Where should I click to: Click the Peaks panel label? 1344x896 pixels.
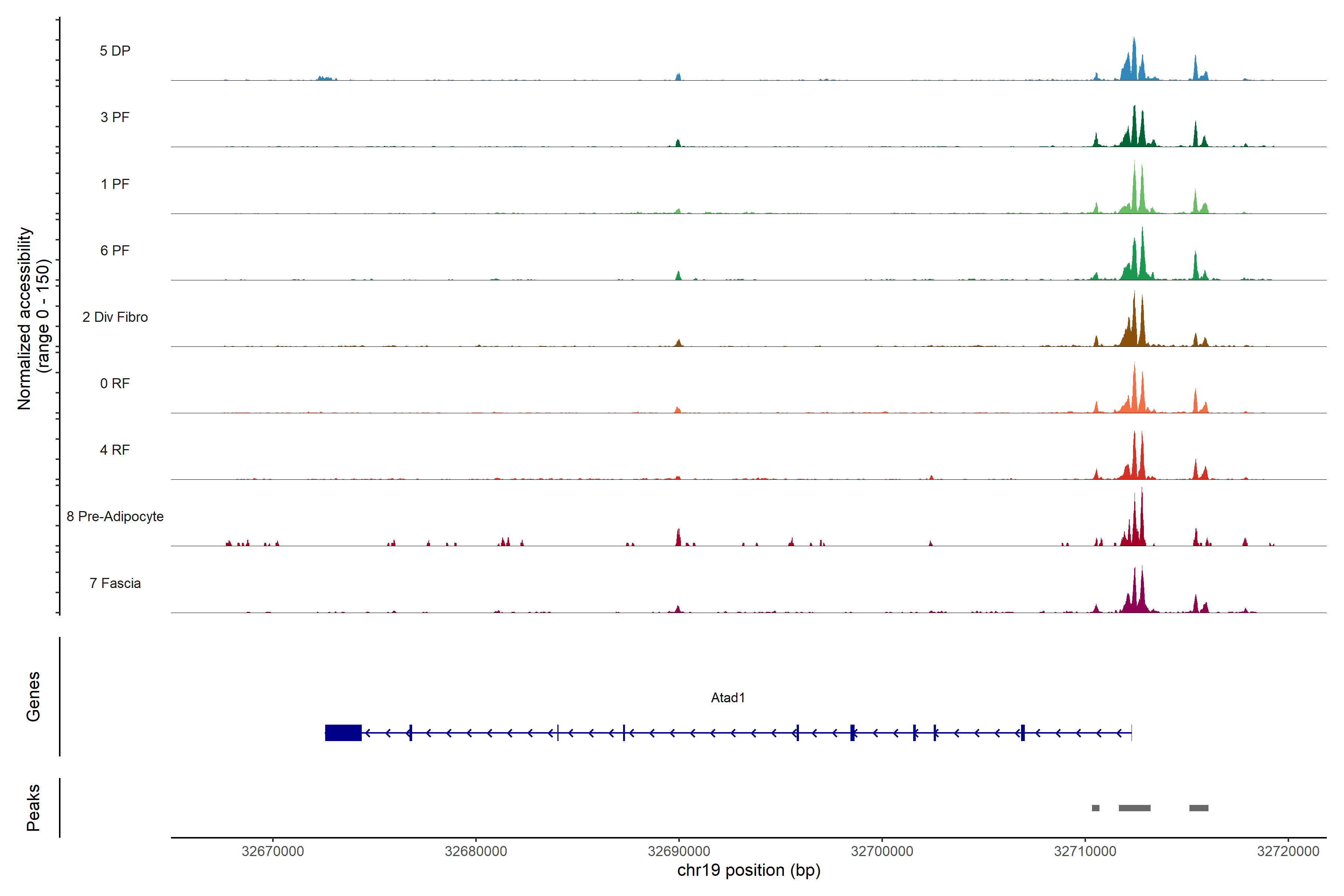(x=33, y=808)
